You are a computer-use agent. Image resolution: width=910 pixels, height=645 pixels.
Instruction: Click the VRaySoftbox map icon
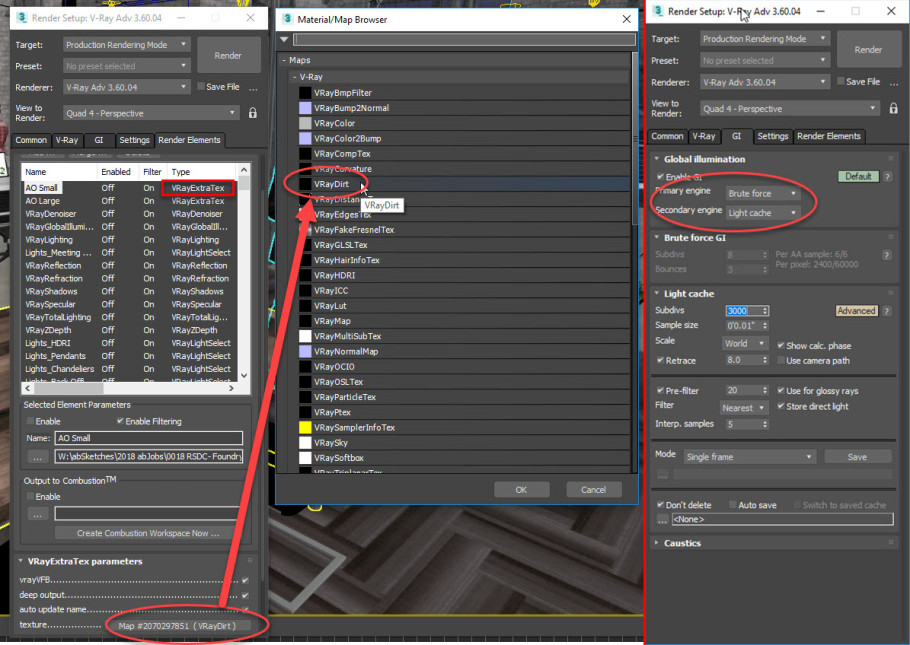tap(305, 458)
